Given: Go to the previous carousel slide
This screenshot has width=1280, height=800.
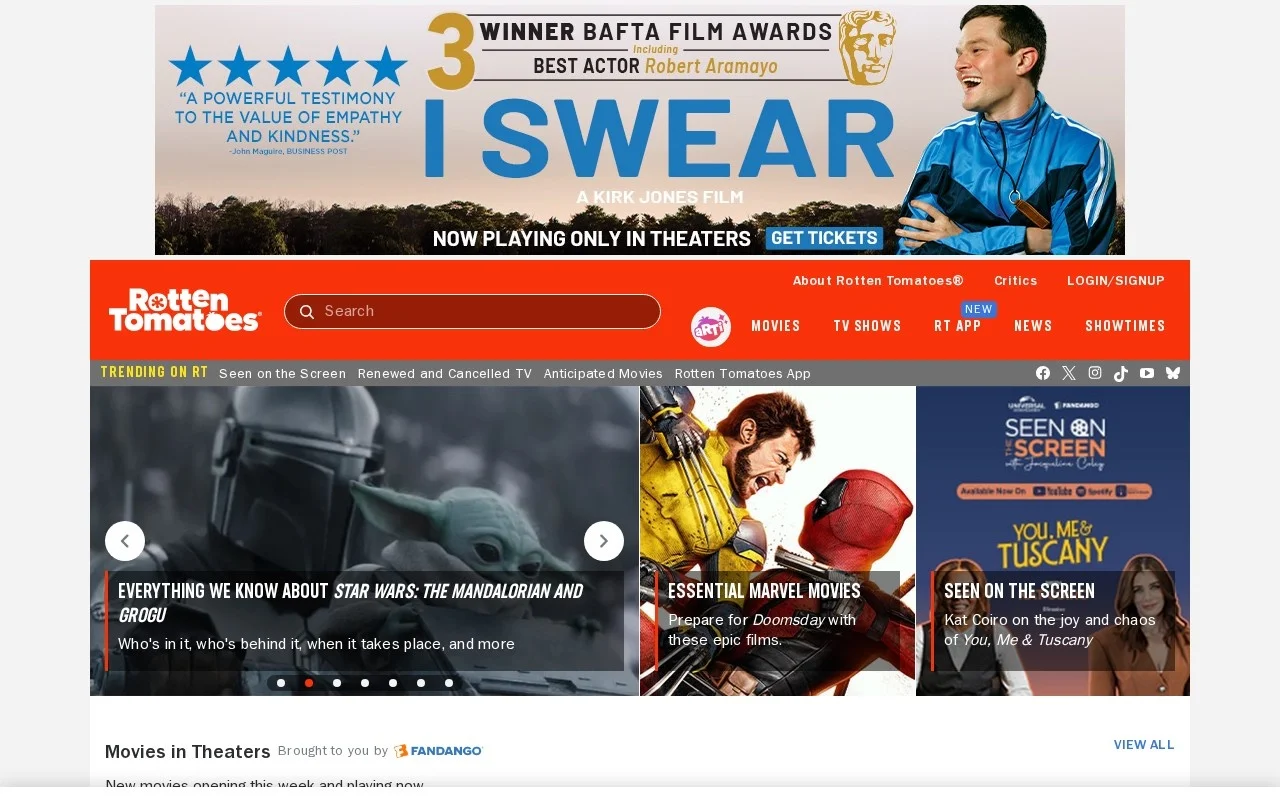Looking at the screenshot, I should point(125,541).
